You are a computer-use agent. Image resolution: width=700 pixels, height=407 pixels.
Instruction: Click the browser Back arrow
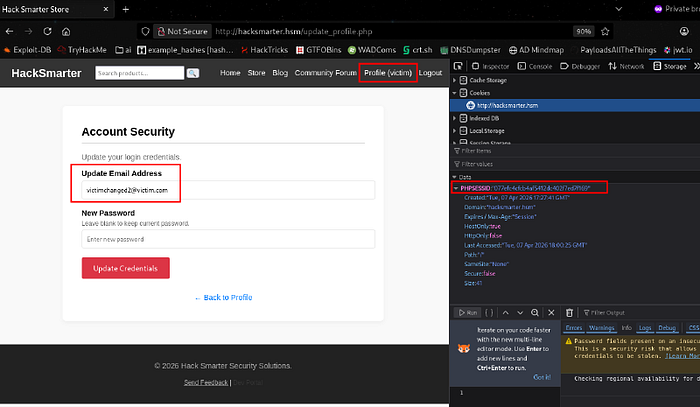point(9,31)
